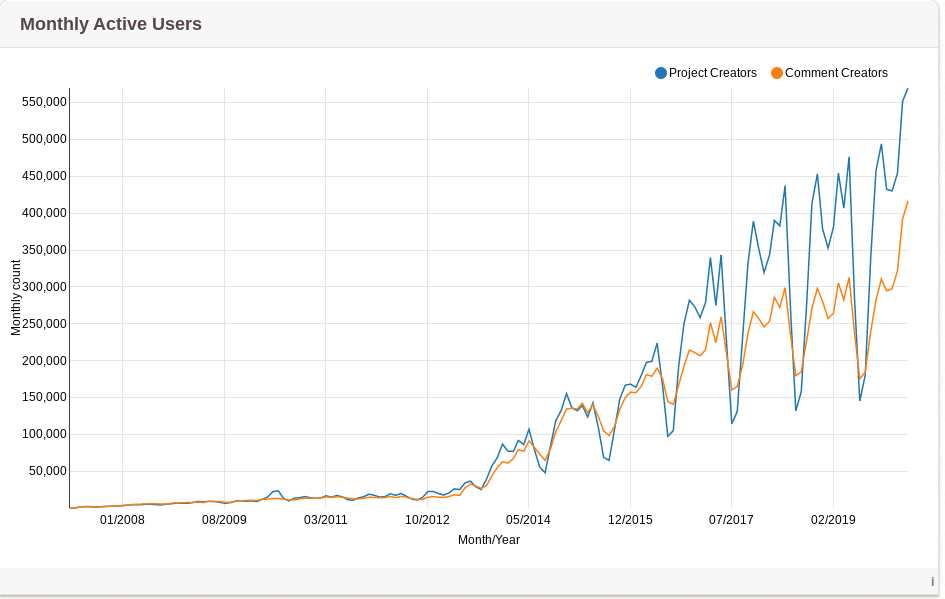This screenshot has width=945, height=599.
Task: Click the Monthly Active Users panel title
Action: click(111, 24)
